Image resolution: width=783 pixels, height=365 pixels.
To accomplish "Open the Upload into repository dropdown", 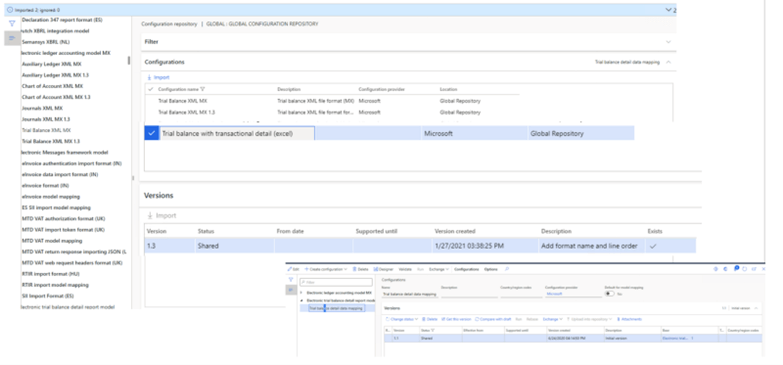I will click(589, 319).
